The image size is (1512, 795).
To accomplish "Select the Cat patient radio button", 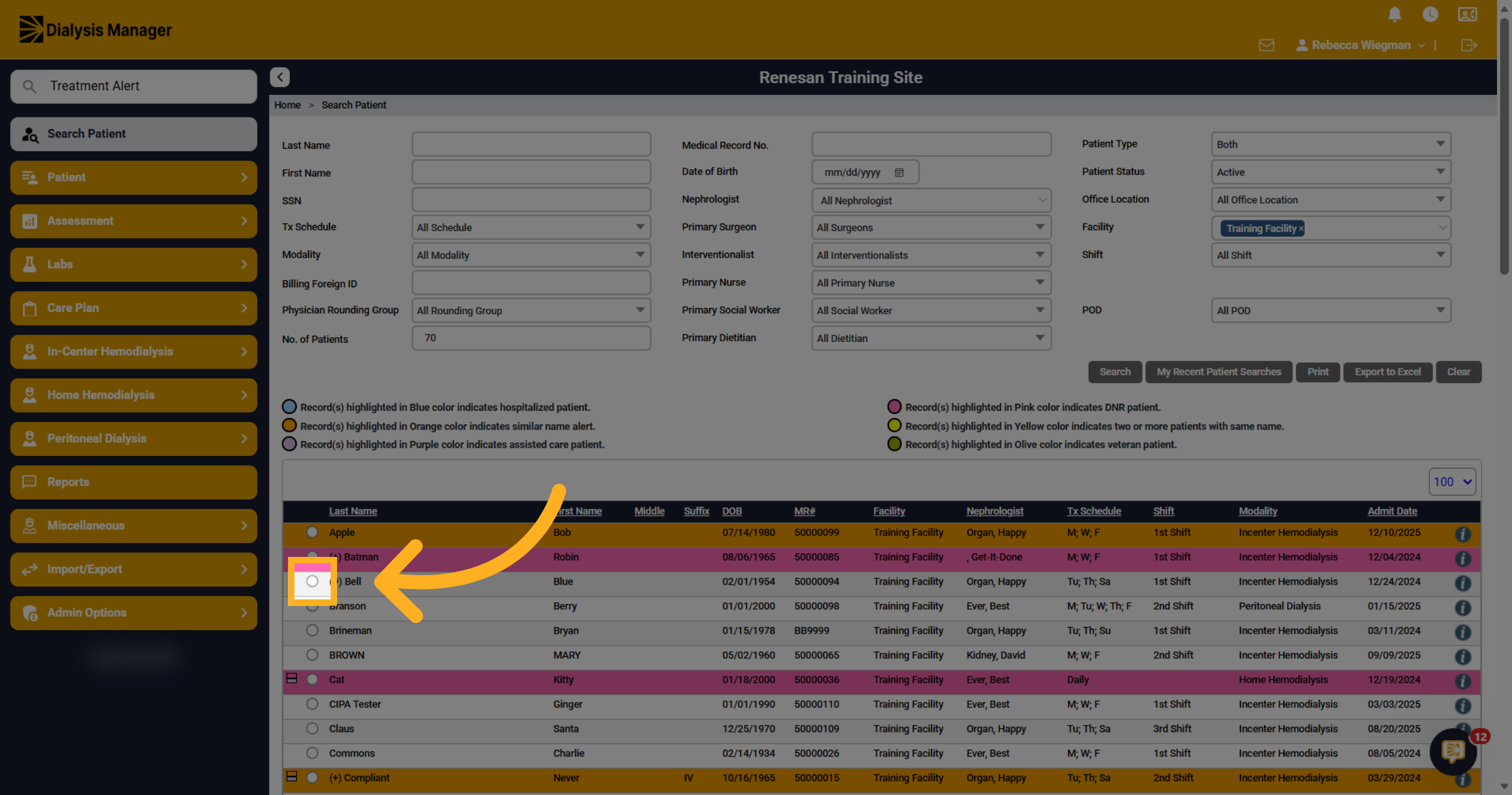I will coord(312,680).
